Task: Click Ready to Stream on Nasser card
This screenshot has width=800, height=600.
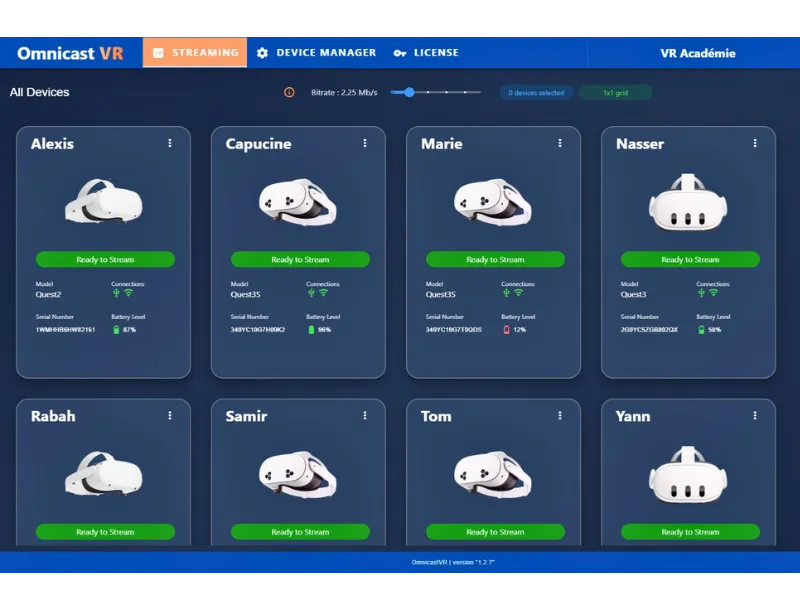Action: [x=690, y=259]
